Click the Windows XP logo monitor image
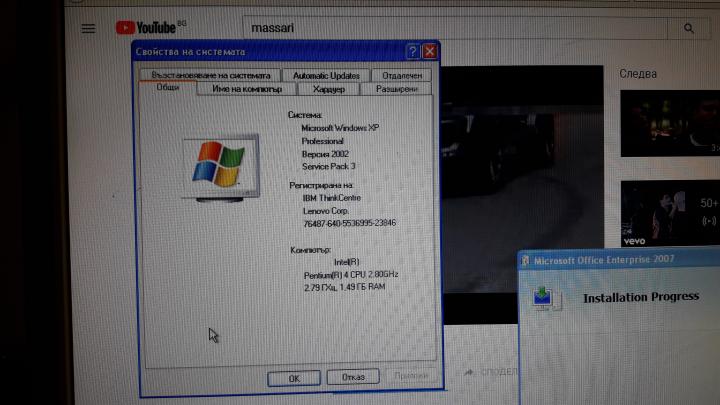Image resolution: width=720 pixels, height=405 pixels. (220, 168)
